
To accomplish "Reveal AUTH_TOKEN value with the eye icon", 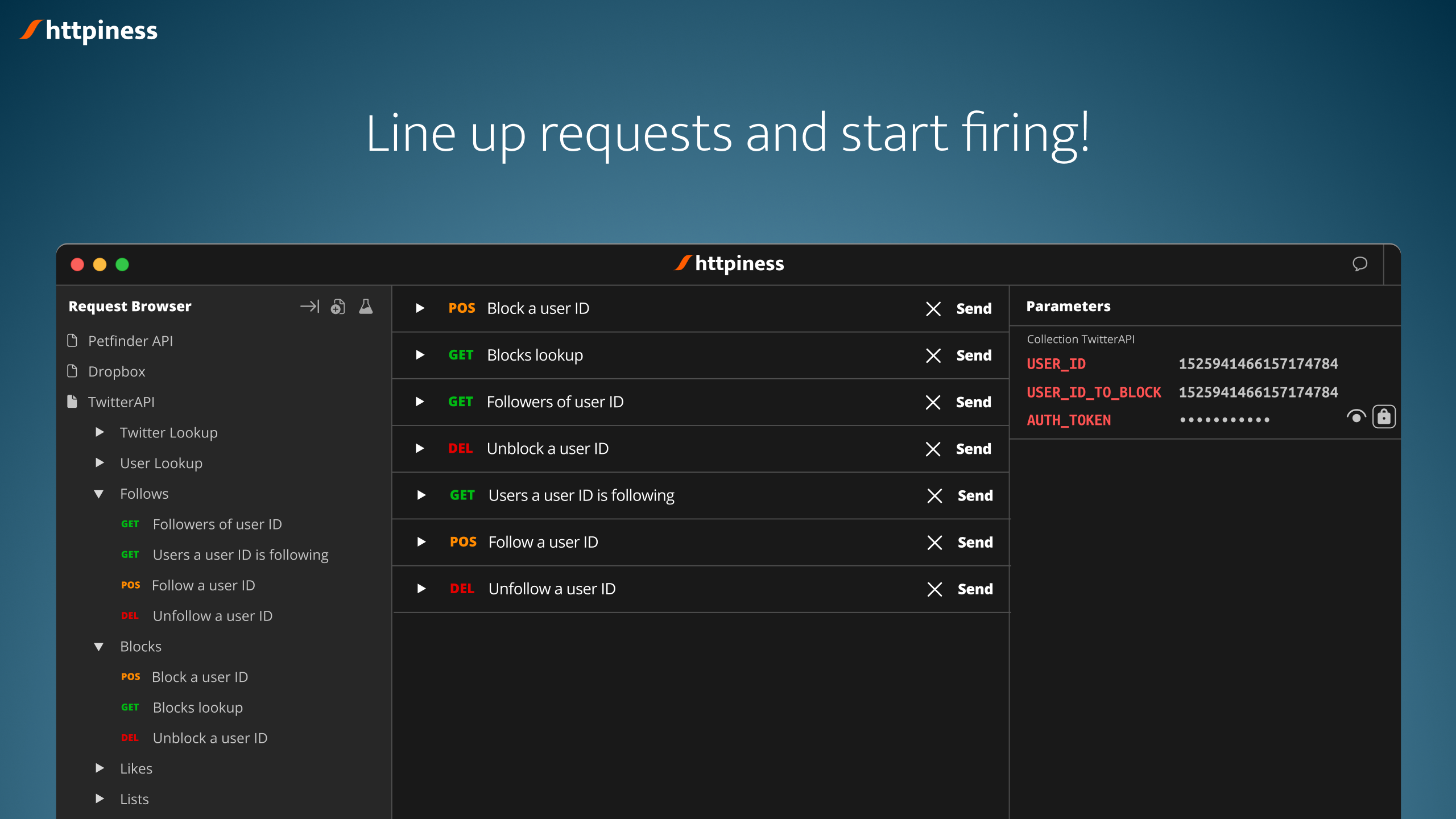I will pyautogui.click(x=1356, y=417).
